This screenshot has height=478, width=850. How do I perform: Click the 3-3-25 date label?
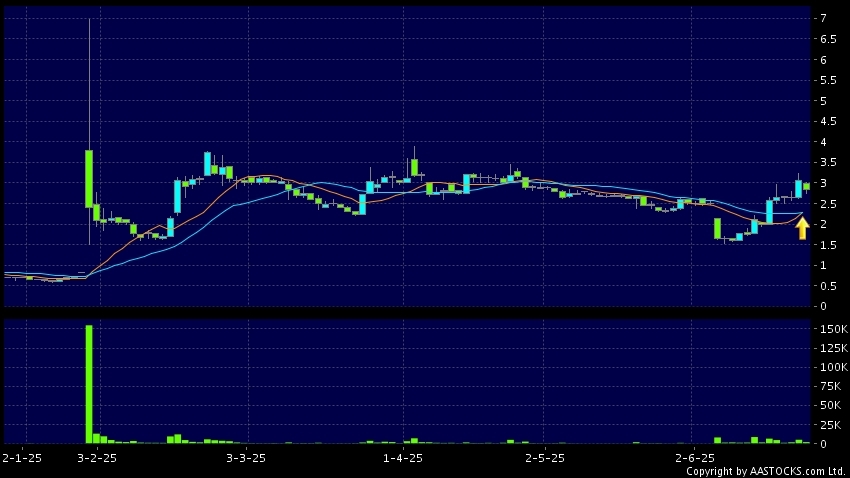pyautogui.click(x=246, y=458)
